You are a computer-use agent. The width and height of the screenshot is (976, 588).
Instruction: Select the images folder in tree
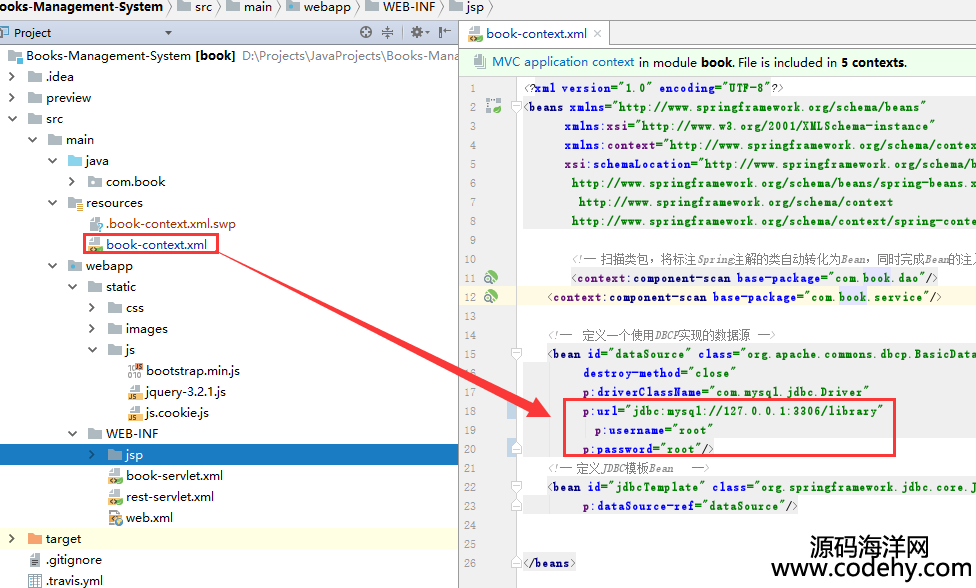click(138, 329)
